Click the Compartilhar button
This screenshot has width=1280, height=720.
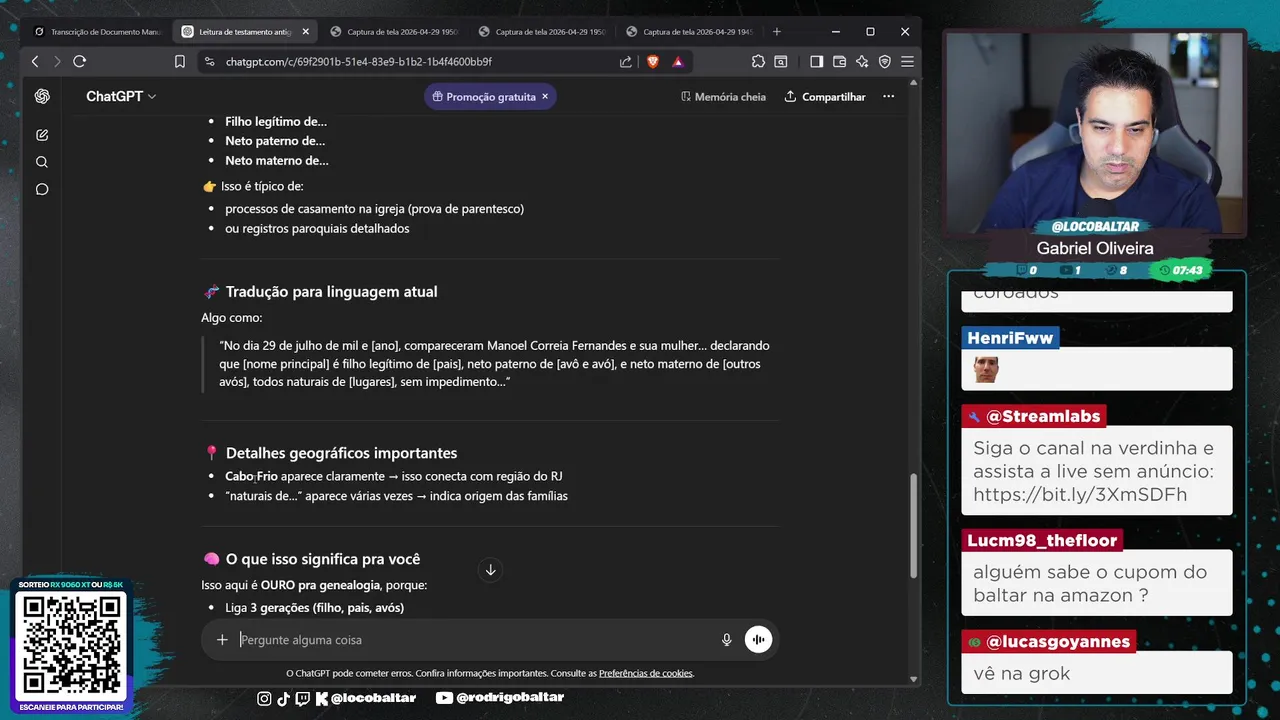(x=825, y=97)
